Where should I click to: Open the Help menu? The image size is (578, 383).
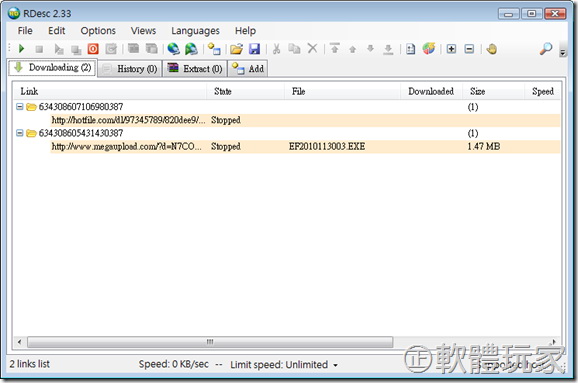pyautogui.click(x=246, y=31)
